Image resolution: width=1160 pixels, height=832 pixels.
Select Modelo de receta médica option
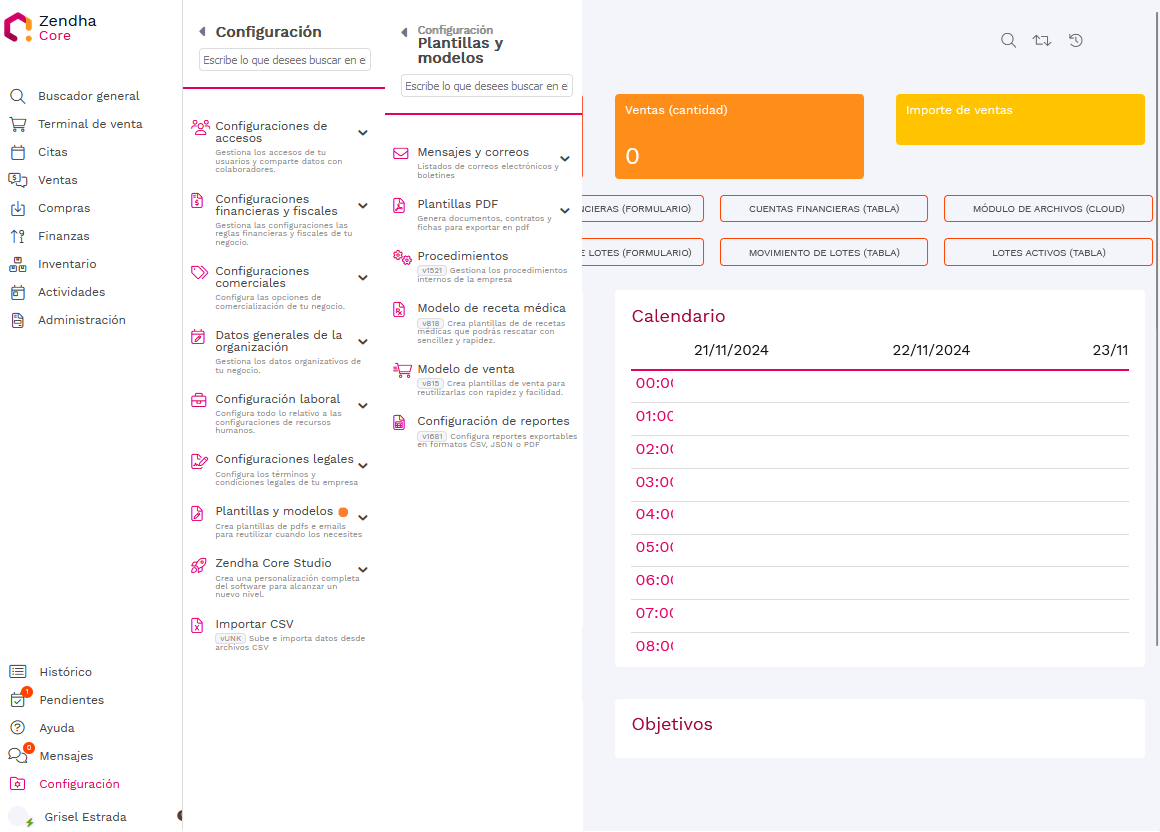[491, 308]
